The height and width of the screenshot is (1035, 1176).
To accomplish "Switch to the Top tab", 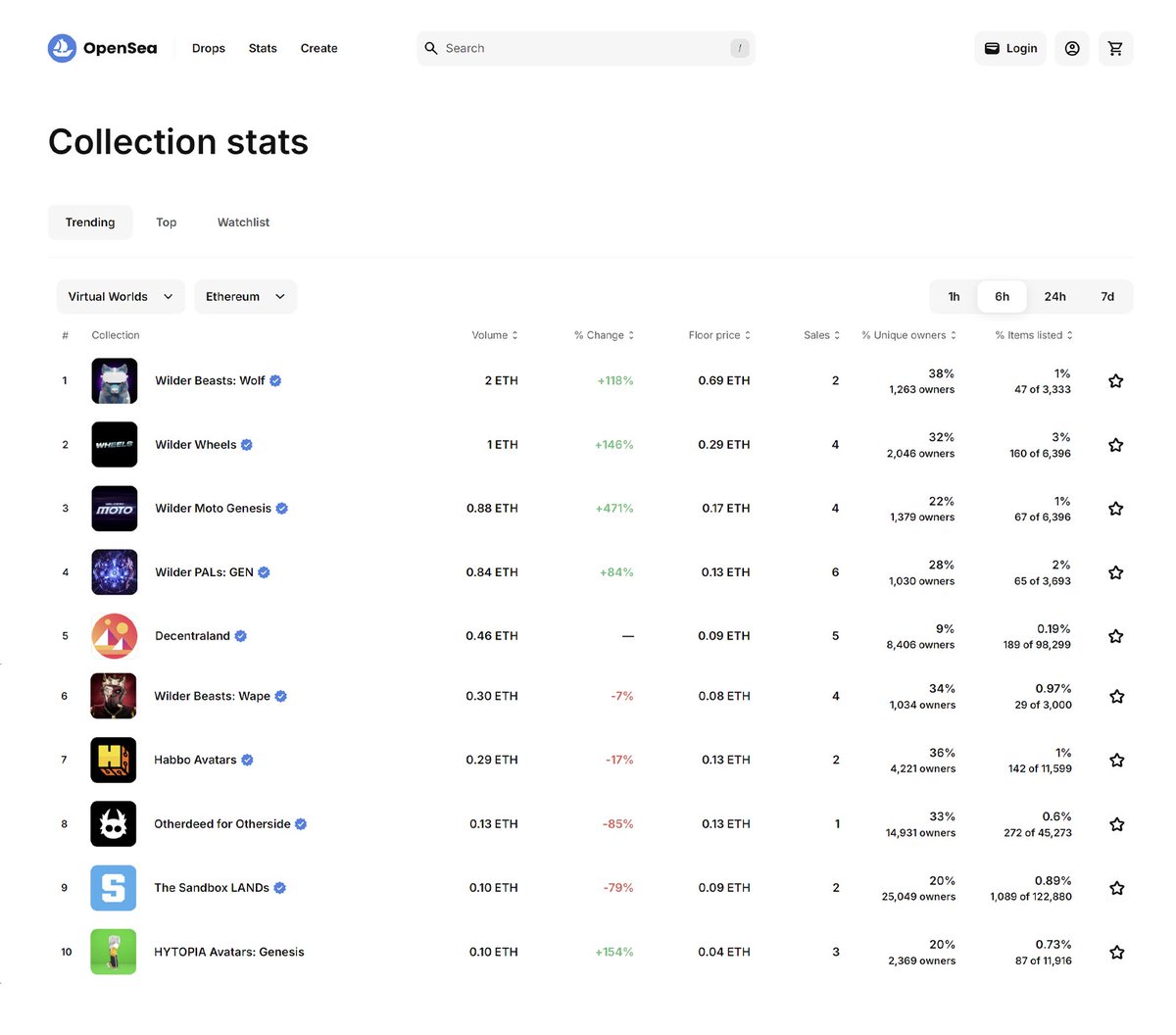I will [167, 222].
